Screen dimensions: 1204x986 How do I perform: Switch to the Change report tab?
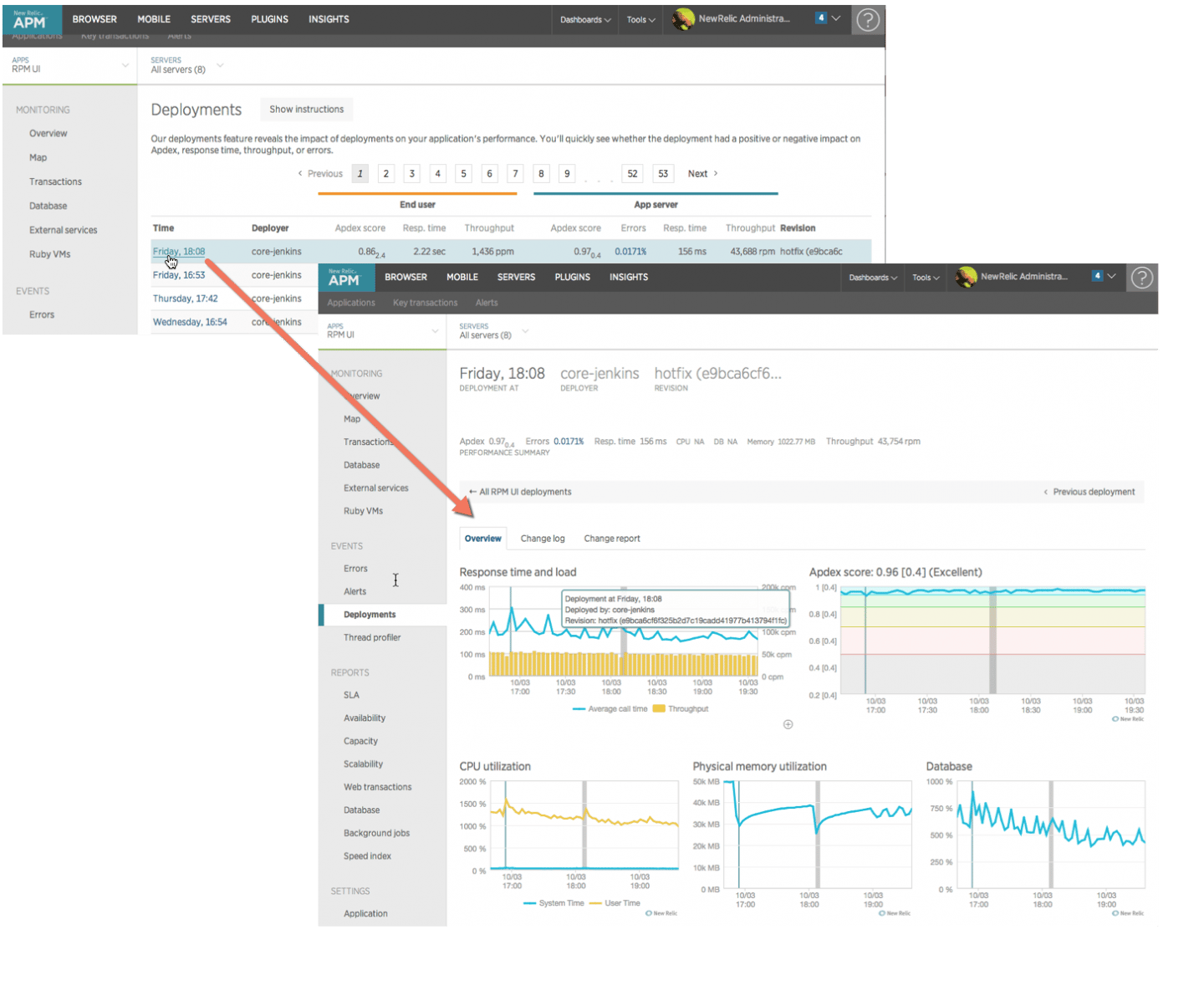(612, 539)
